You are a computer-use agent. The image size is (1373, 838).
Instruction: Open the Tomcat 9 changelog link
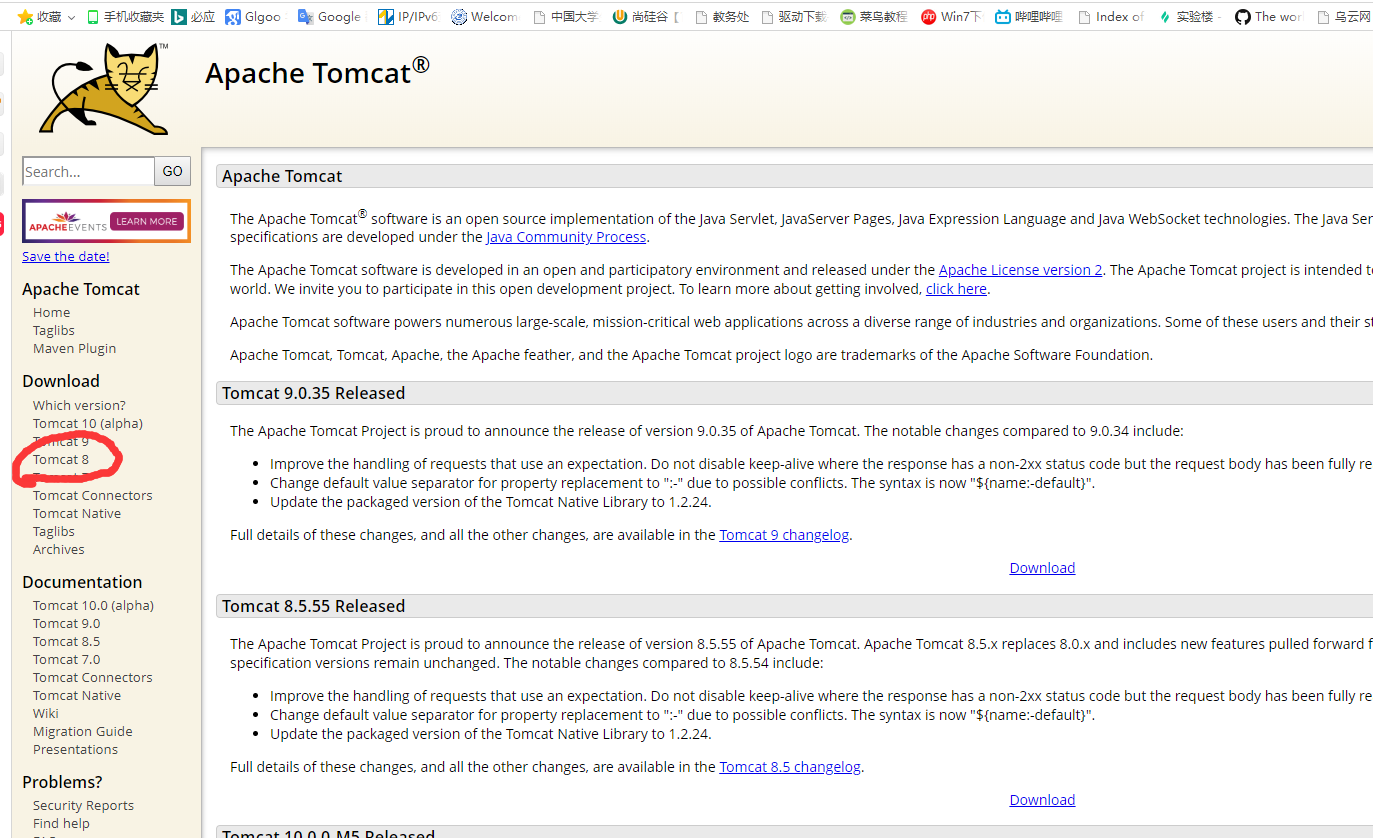(x=784, y=535)
